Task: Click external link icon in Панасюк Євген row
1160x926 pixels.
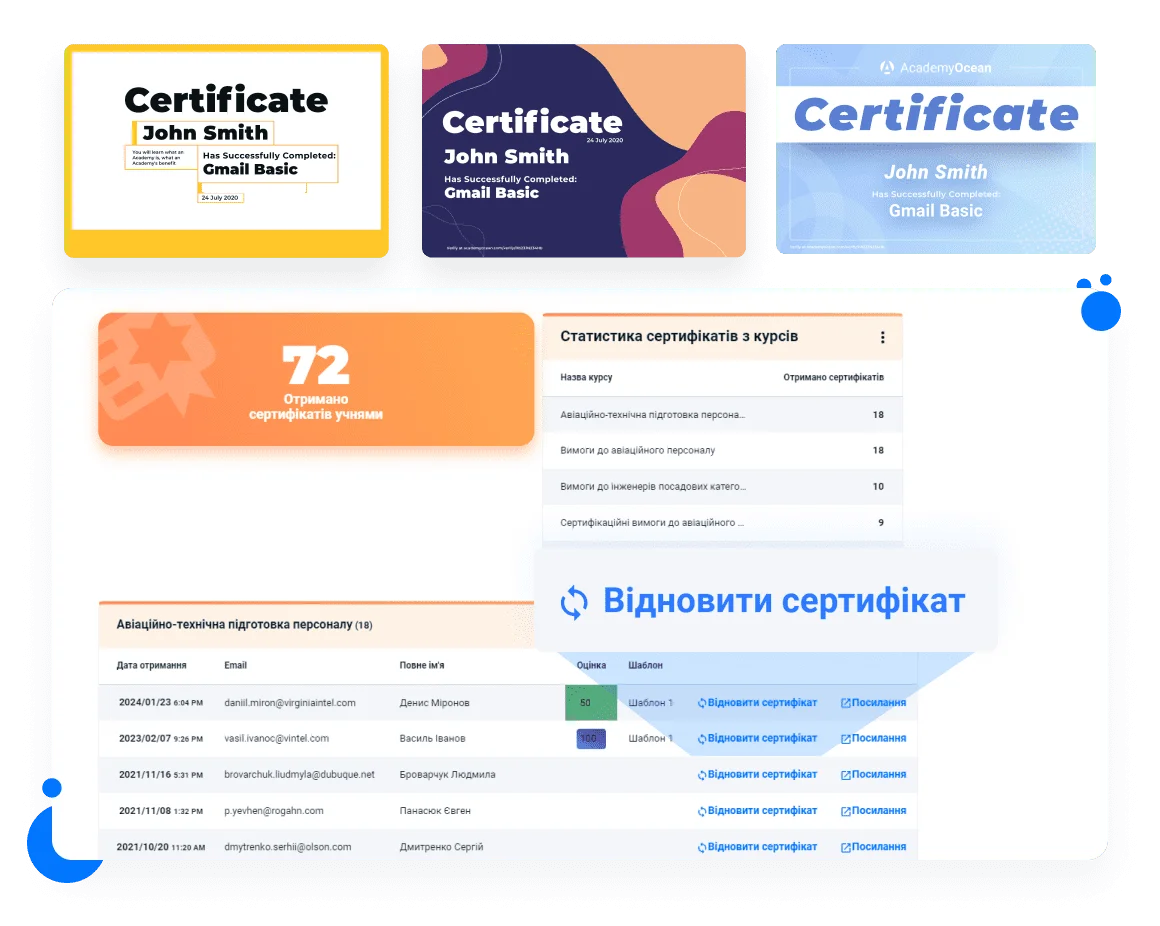Action: point(846,811)
